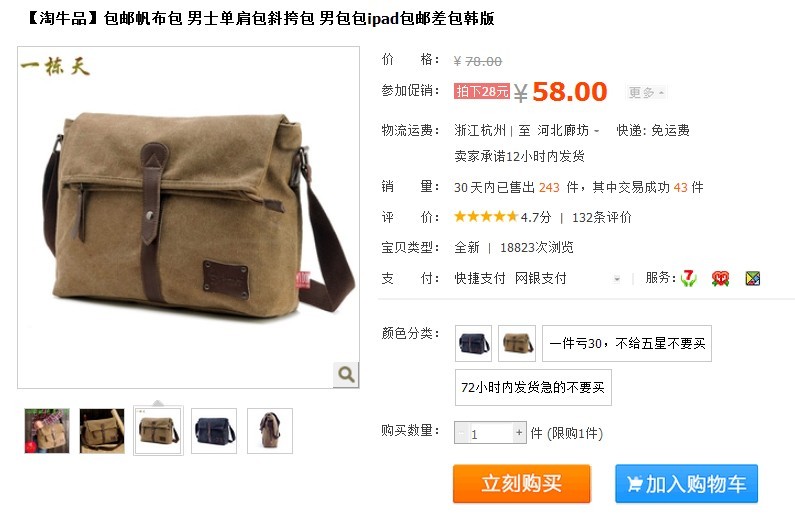795x517 pixels.
Task: Expand the 更多 promotions dropdown
Action: (x=645, y=92)
